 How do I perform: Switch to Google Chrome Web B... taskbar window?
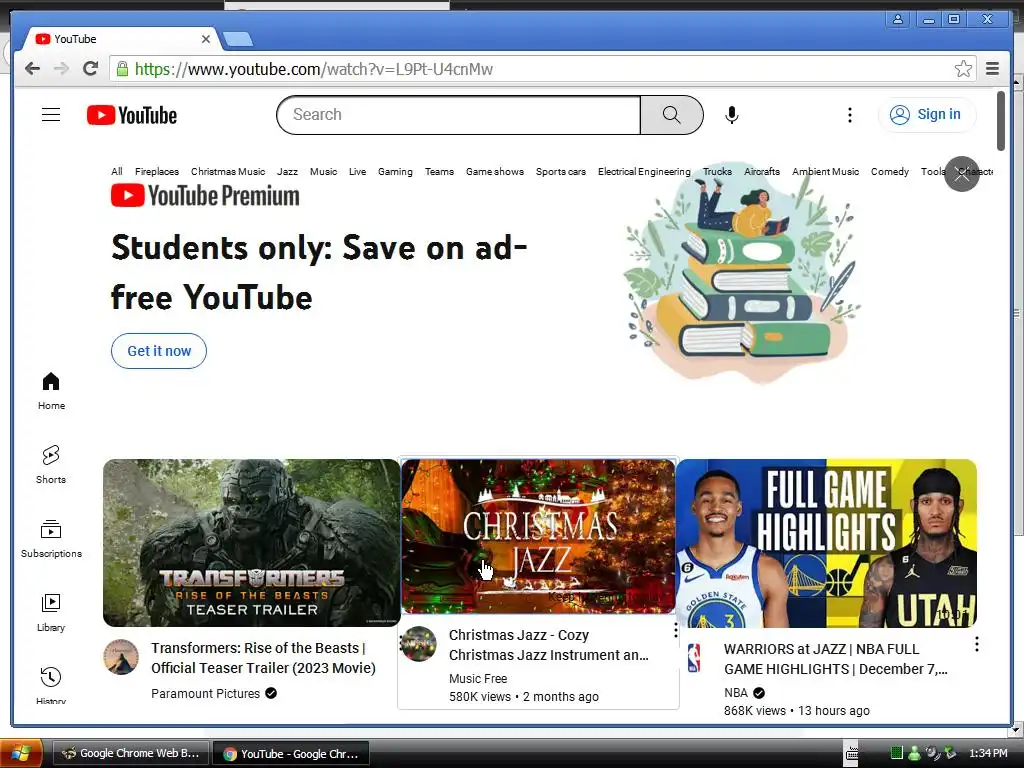131,754
